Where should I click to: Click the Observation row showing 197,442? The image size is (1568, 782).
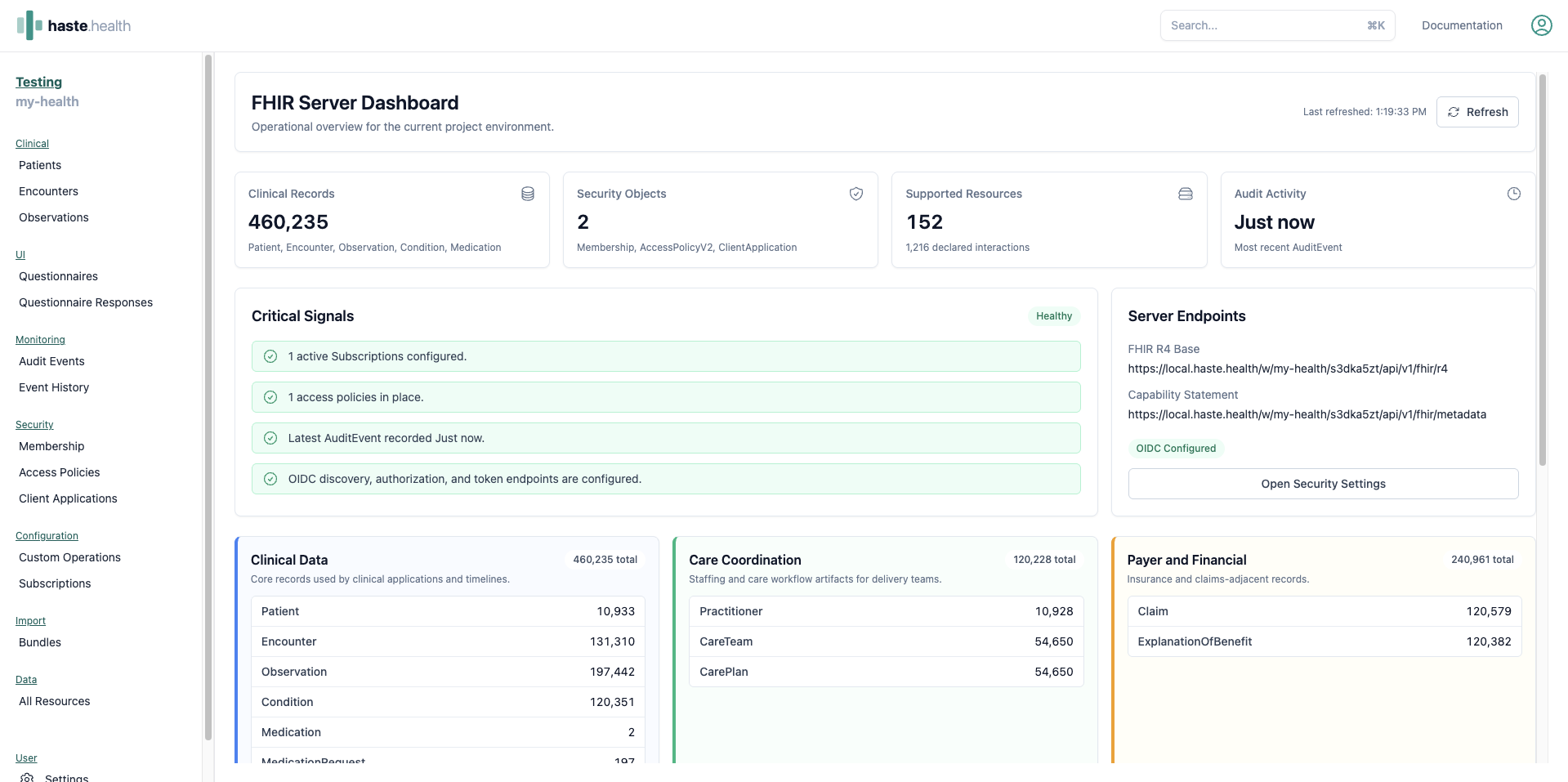pyautogui.click(x=448, y=672)
